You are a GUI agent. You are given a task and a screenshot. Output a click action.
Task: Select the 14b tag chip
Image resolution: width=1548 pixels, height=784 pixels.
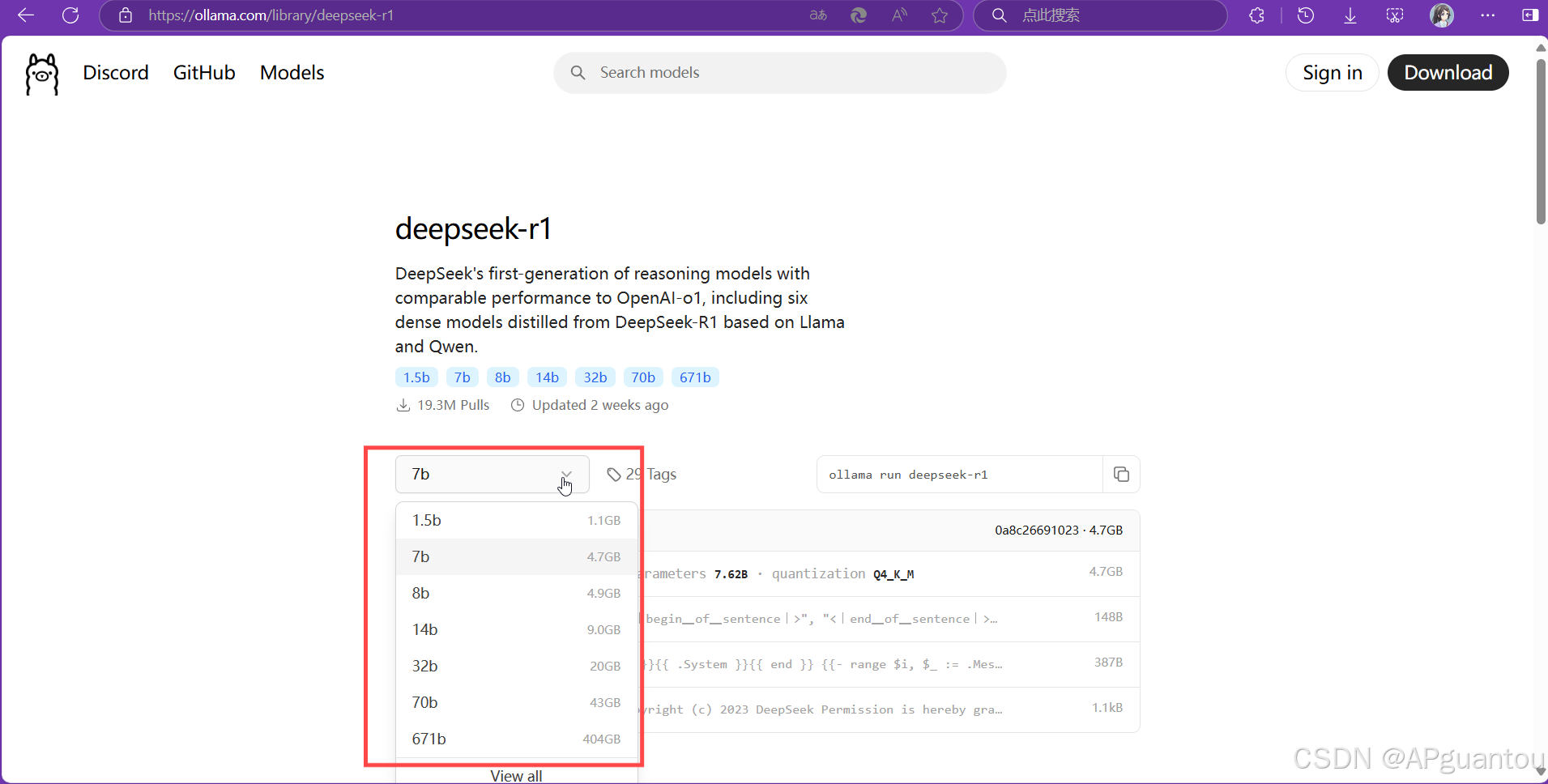548,377
